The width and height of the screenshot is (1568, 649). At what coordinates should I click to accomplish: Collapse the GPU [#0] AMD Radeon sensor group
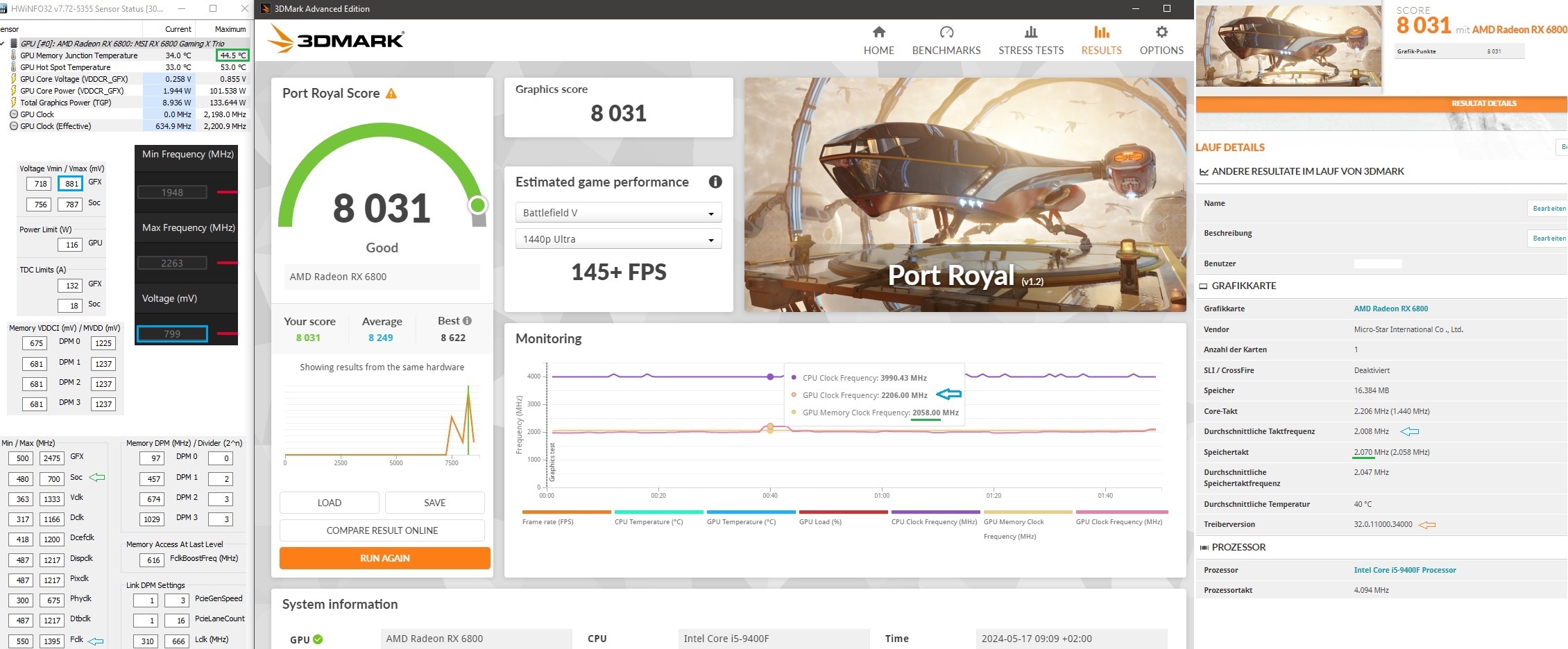pos(3,44)
